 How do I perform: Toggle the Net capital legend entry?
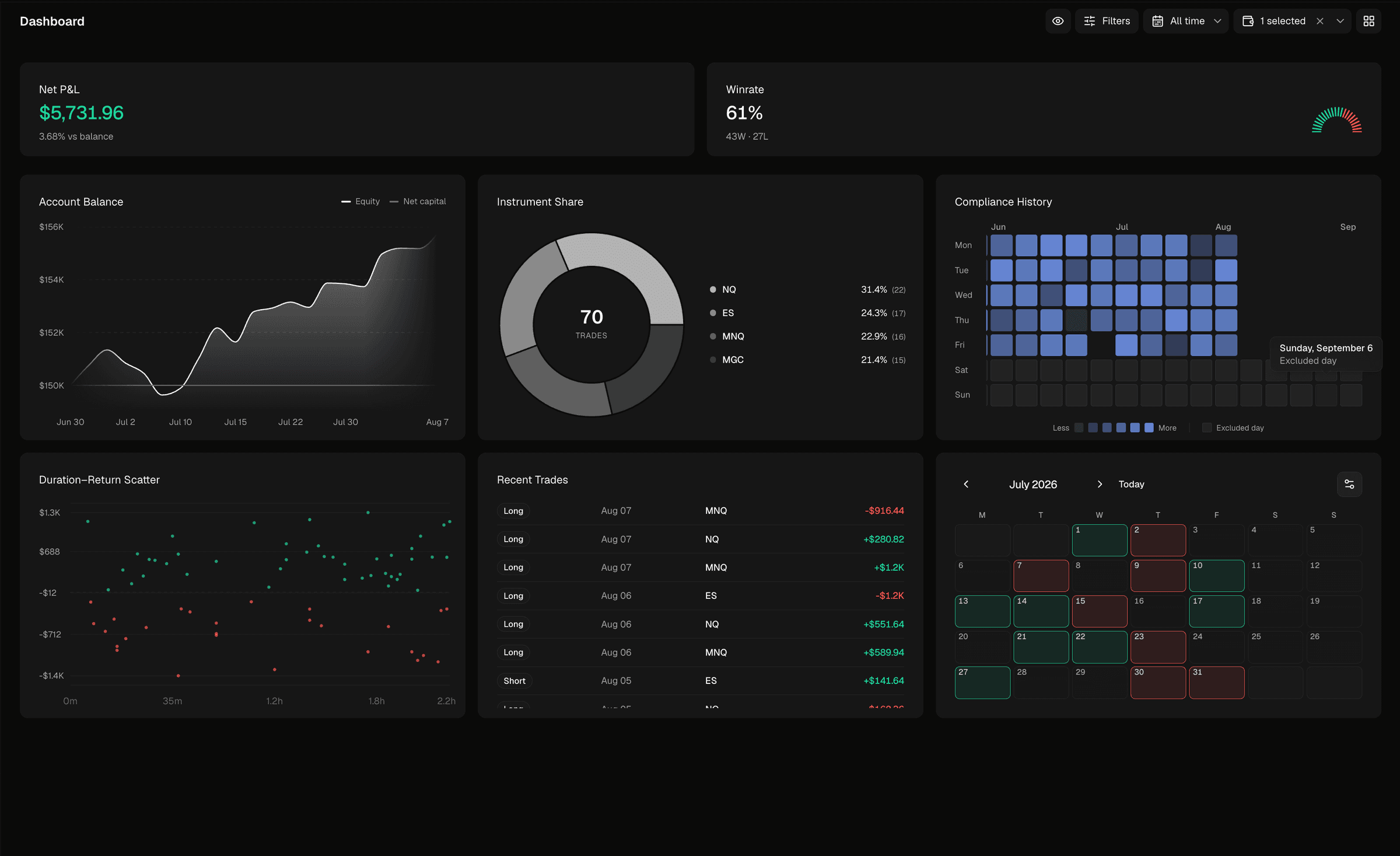[x=418, y=201]
